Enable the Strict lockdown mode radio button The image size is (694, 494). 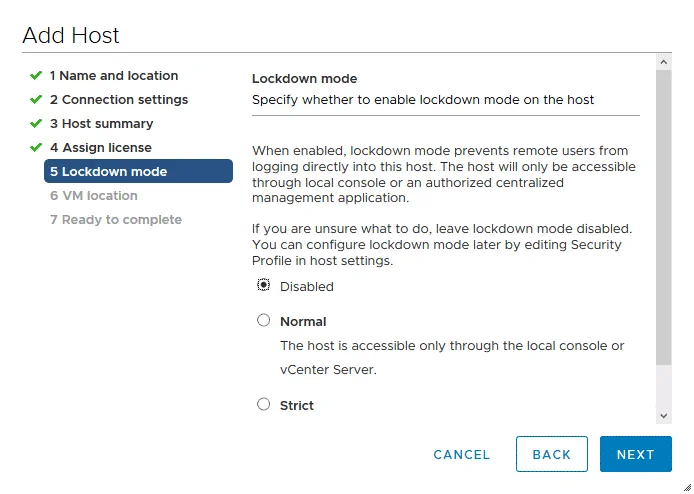coord(264,405)
